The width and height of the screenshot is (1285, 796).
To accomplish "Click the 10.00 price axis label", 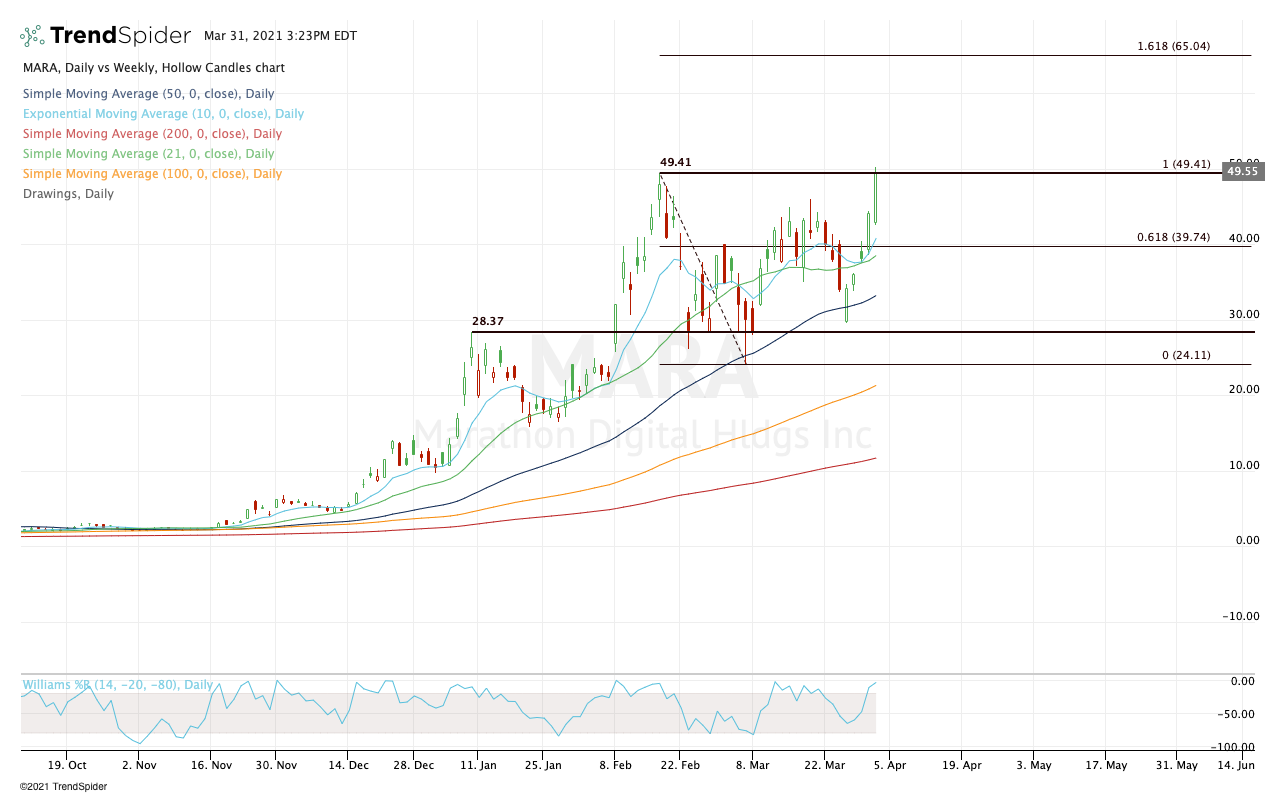I will coord(1244,466).
